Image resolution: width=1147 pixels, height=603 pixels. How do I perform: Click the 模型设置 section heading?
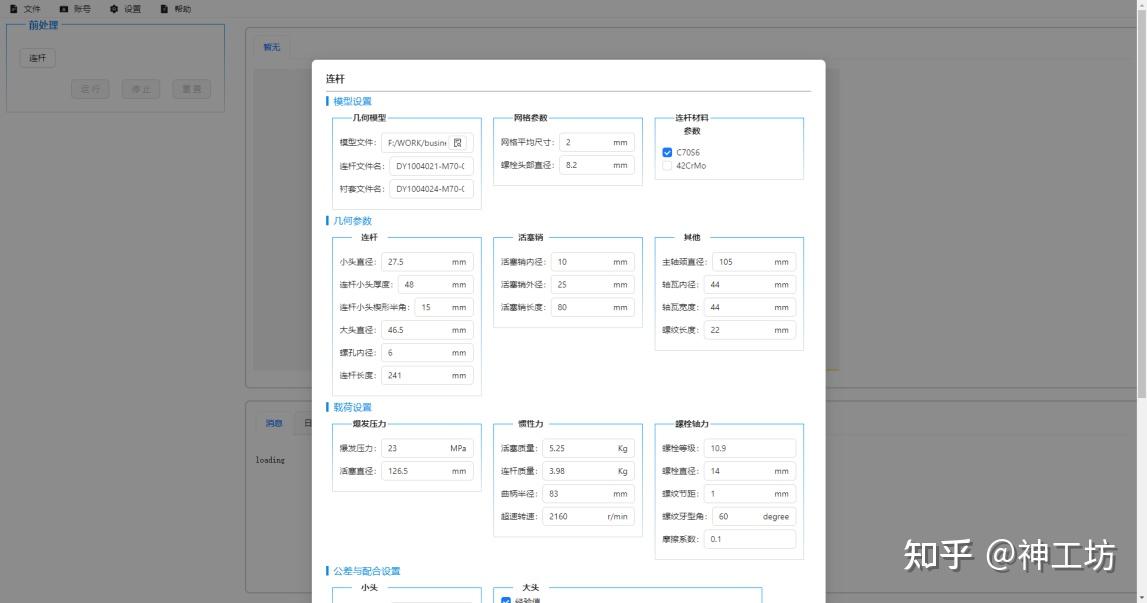tap(353, 102)
